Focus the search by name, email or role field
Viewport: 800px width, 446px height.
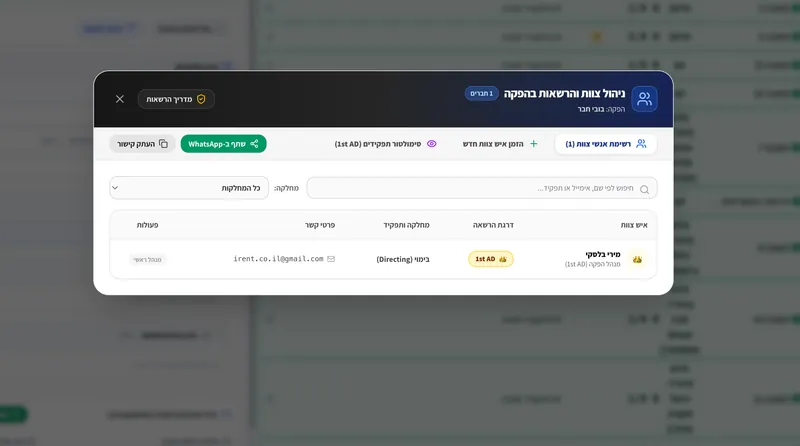482,188
